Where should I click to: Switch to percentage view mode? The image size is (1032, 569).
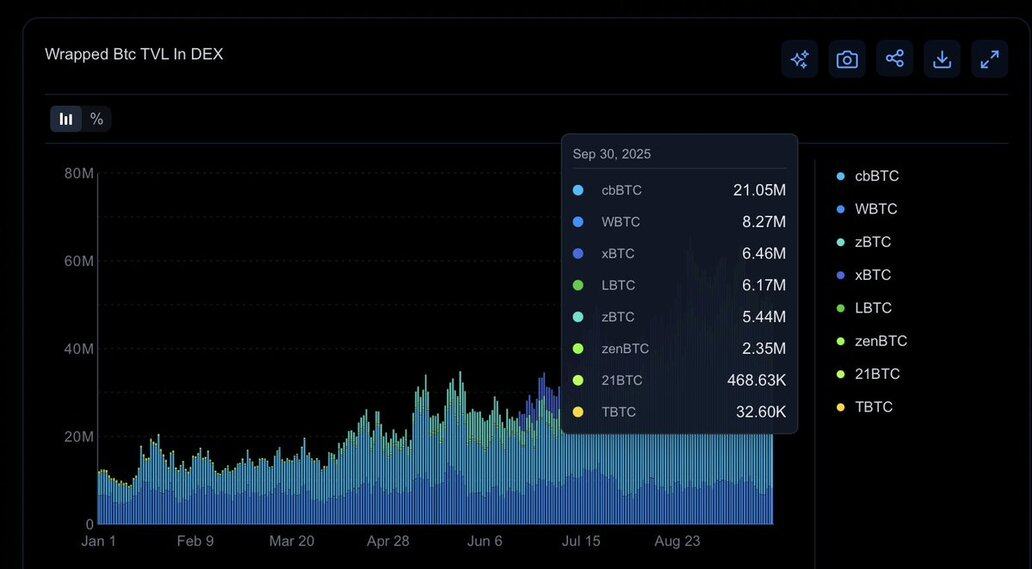coord(96,119)
